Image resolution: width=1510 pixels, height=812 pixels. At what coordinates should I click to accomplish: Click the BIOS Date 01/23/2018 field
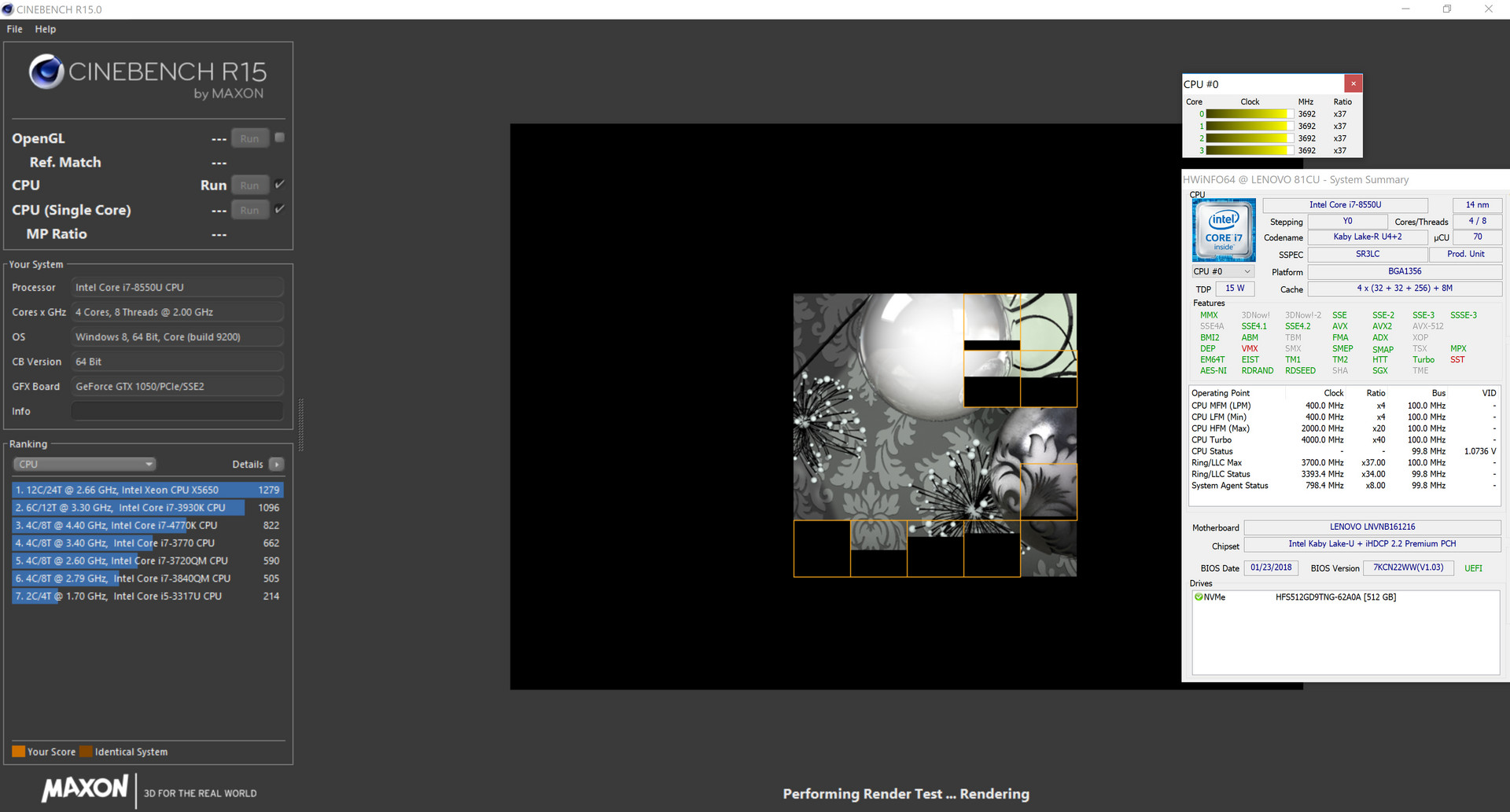click(1271, 568)
